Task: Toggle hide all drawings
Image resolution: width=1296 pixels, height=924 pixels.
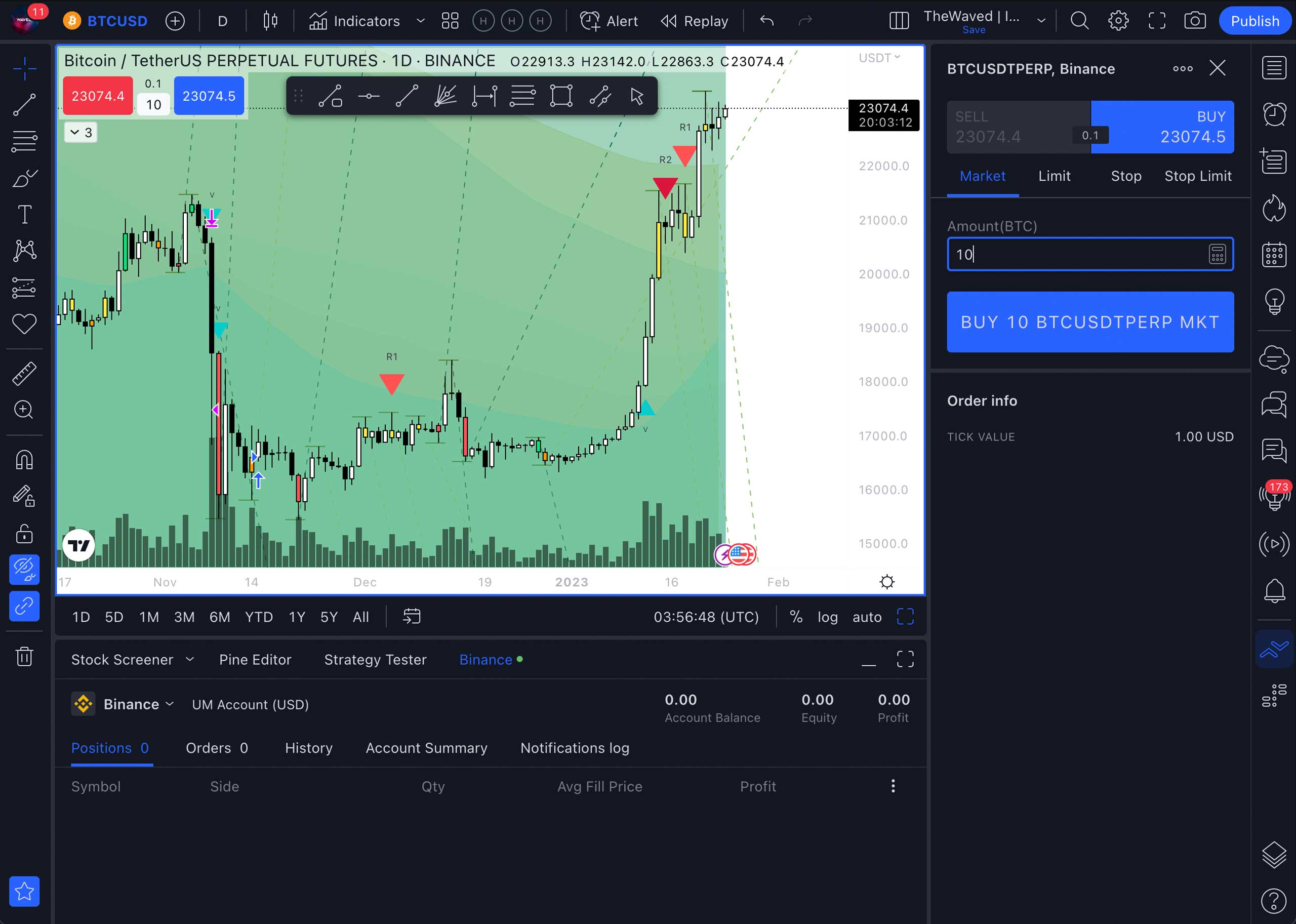Action: tap(24, 570)
